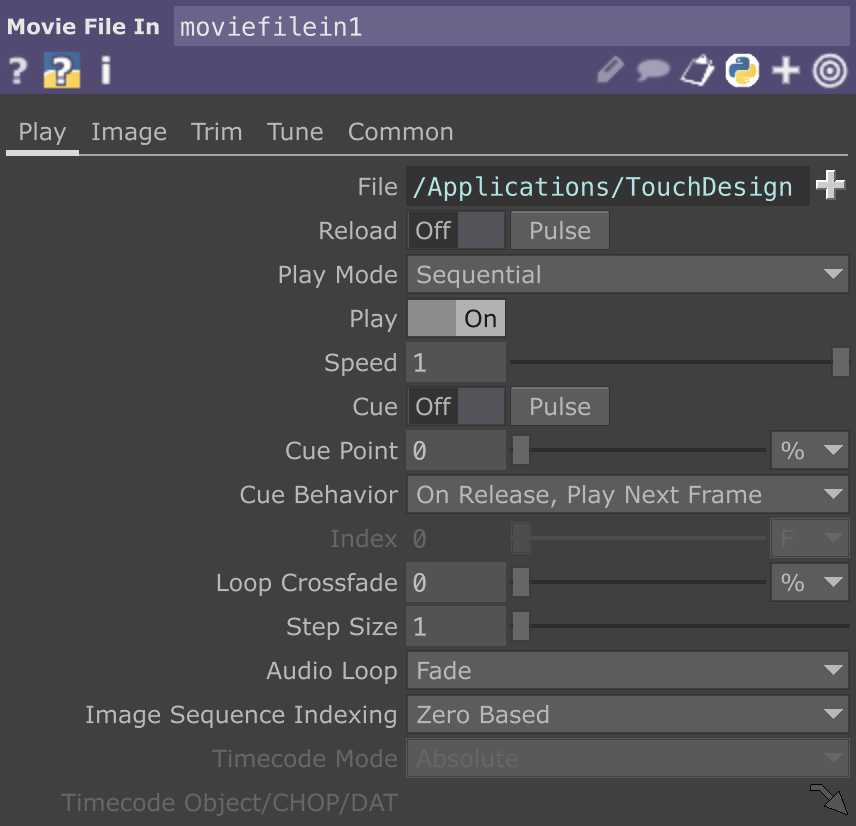Click the pencil edit icon in header
856x826 pixels.
point(610,71)
